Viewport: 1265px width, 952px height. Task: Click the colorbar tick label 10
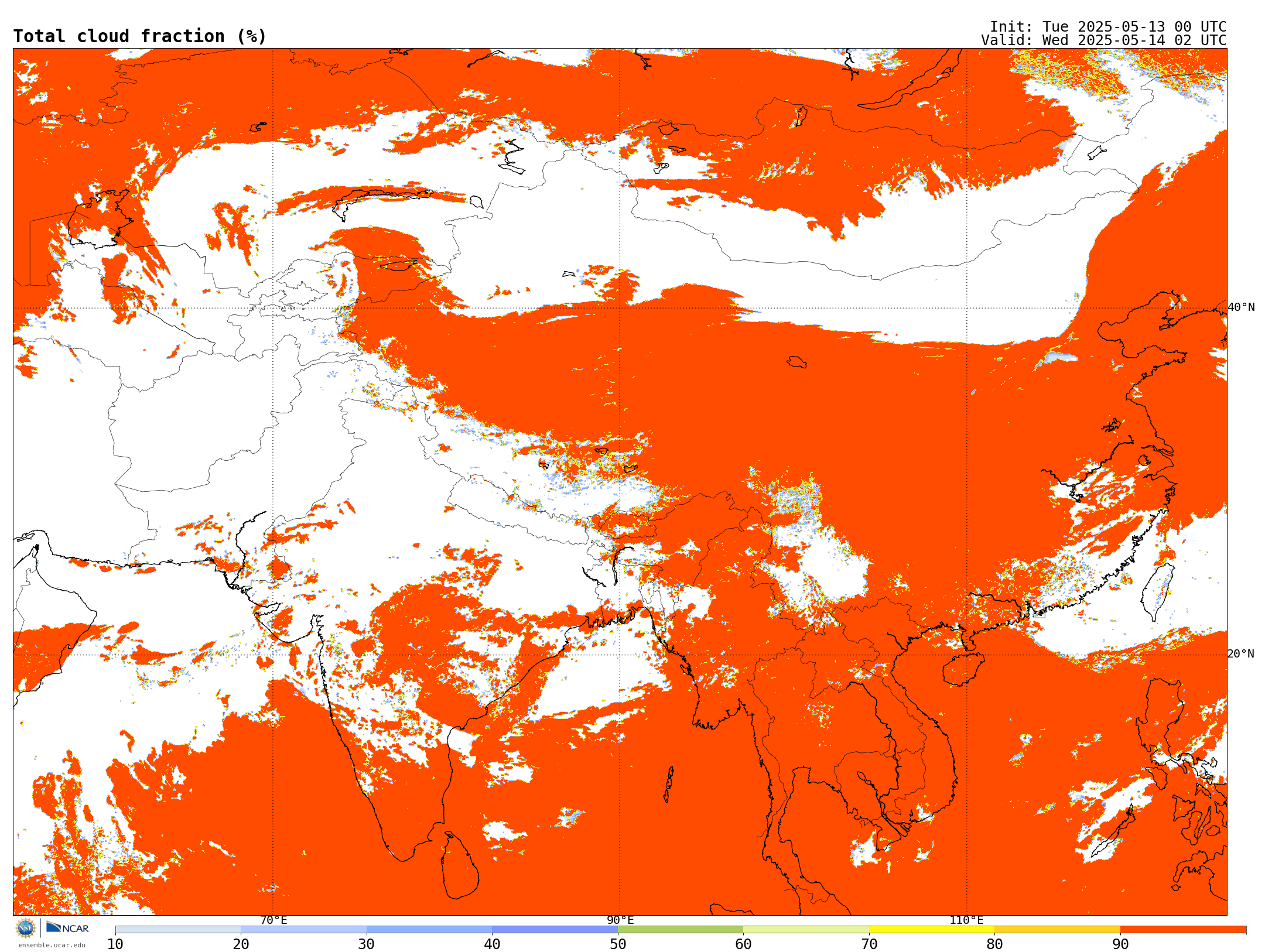[115, 944]
